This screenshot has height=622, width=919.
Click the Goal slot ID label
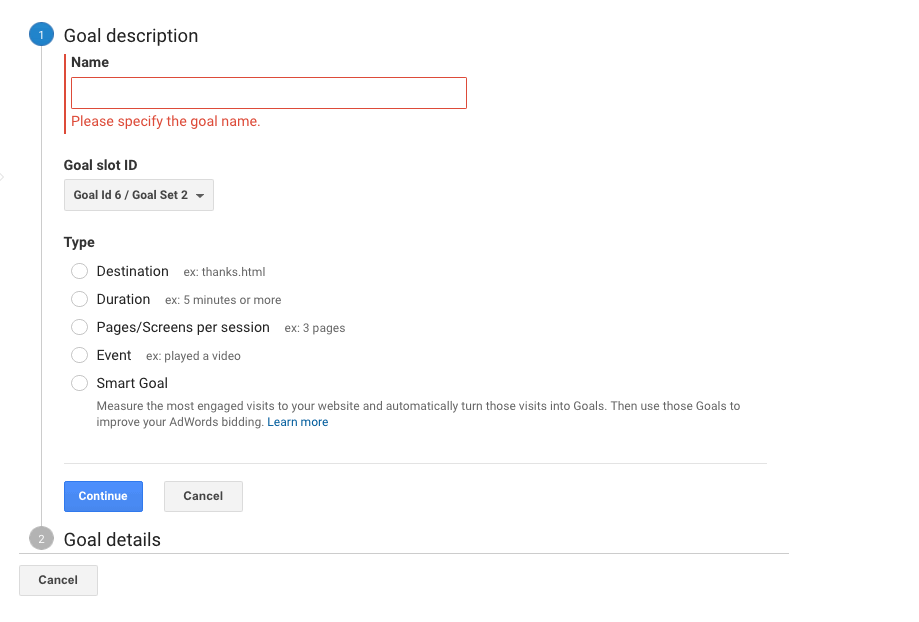tap(103, 165)
